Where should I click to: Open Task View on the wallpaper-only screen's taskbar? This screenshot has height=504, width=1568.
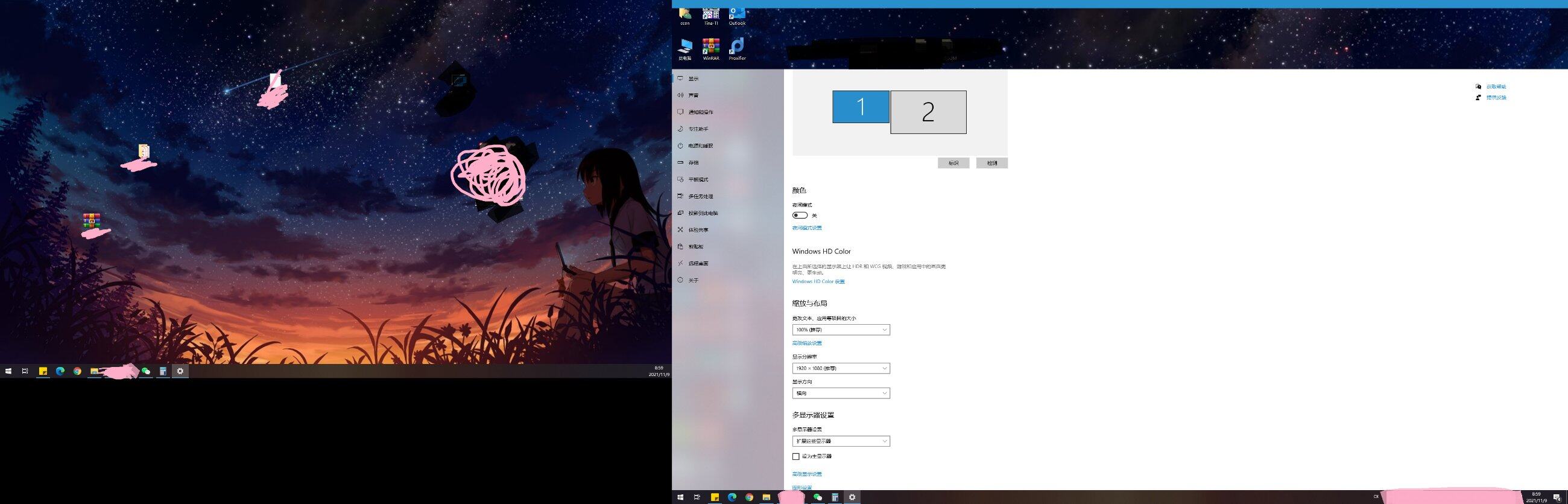25,371
